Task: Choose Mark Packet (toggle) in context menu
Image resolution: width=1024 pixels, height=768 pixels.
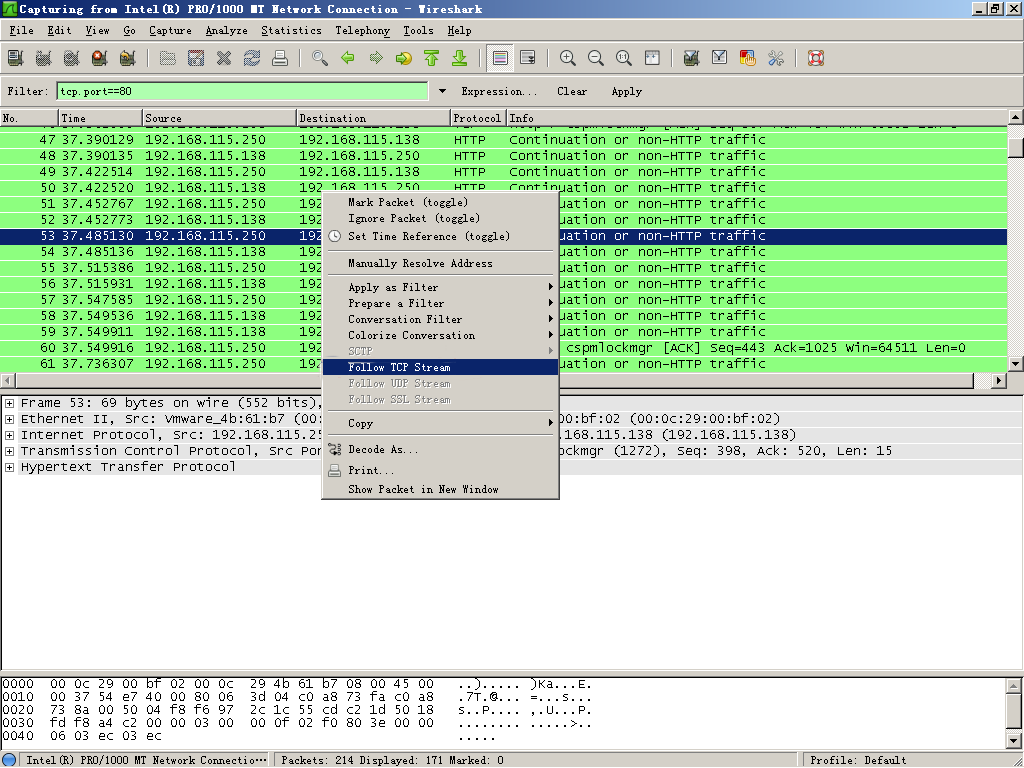Action: (441, 202)
